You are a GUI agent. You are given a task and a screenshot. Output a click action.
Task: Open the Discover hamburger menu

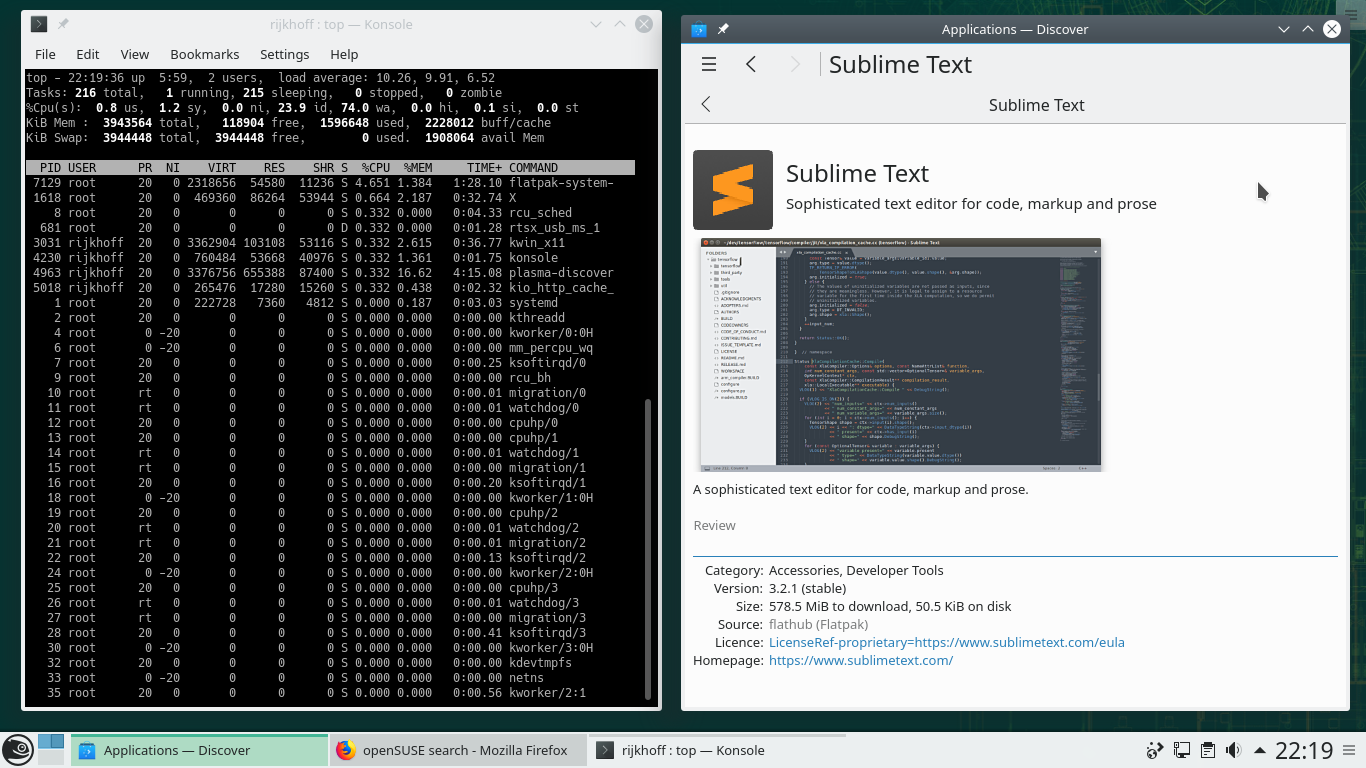point(709,65)
